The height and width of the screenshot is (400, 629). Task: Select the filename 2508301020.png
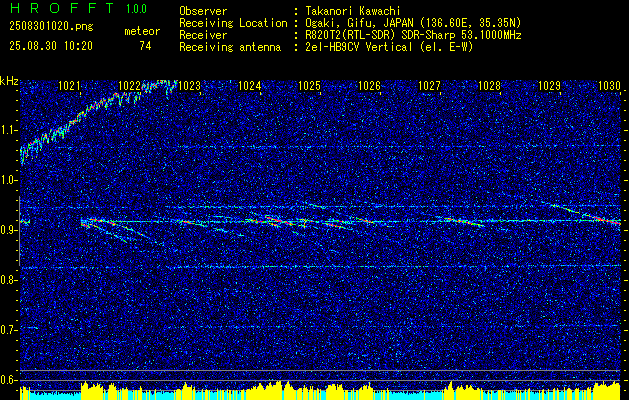51,27
